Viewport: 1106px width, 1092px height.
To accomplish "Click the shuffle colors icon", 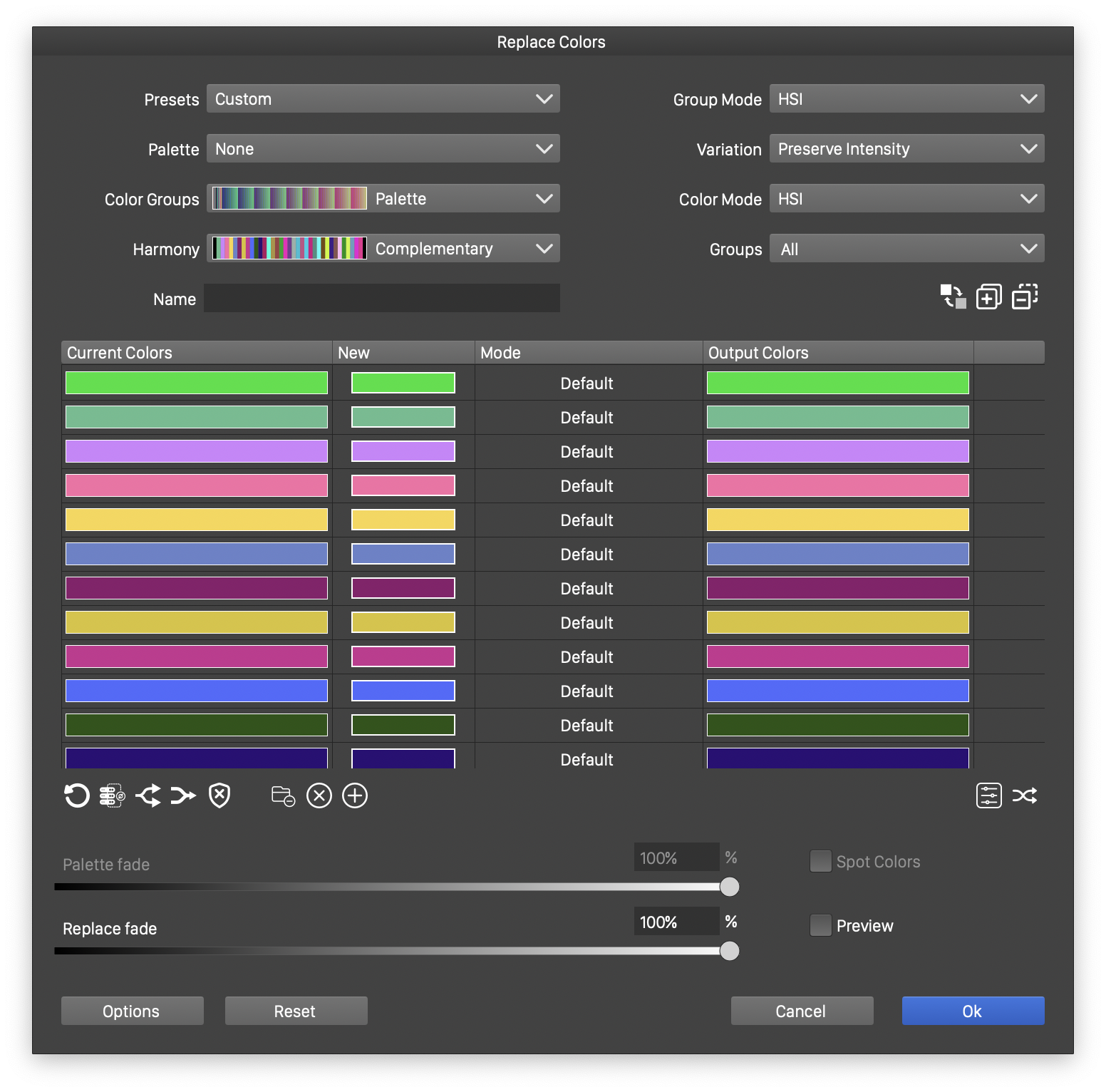I will coord(1025,795).
